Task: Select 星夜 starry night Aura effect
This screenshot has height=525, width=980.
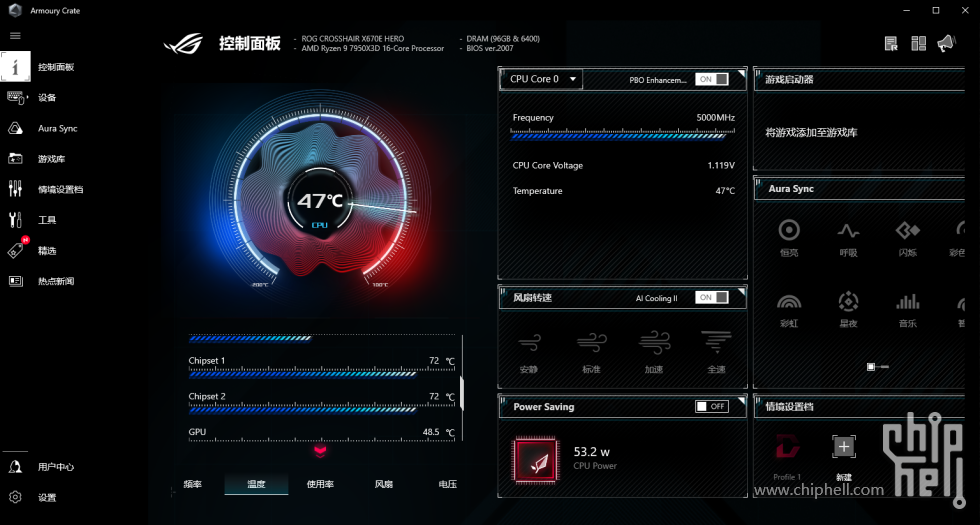Action: [848, 311]
